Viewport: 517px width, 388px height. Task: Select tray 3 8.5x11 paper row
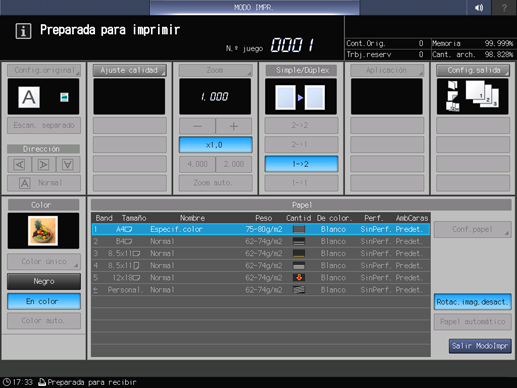click(x=261, y=253)
